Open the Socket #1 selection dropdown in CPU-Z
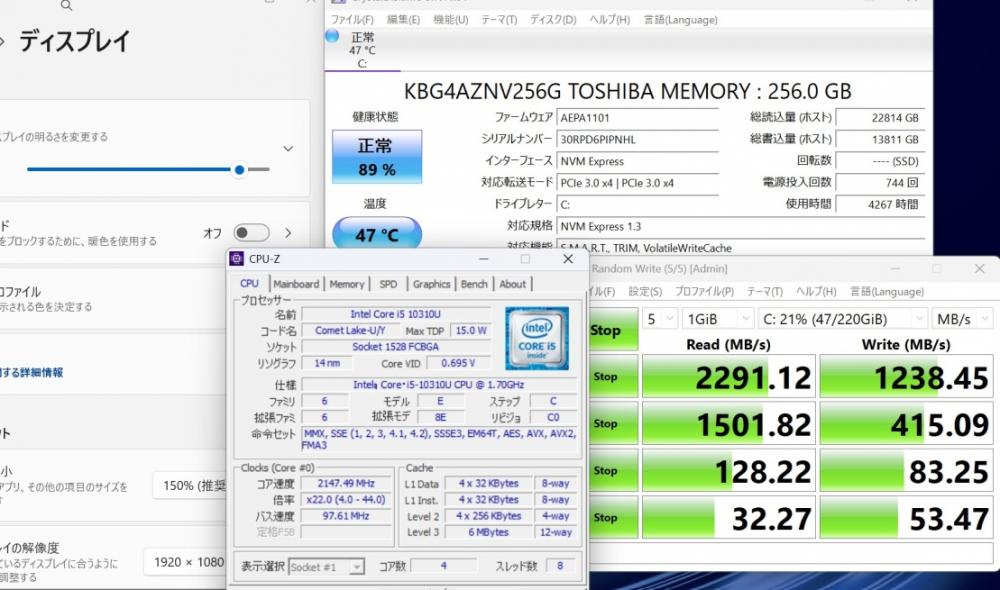 coord(326,566)
